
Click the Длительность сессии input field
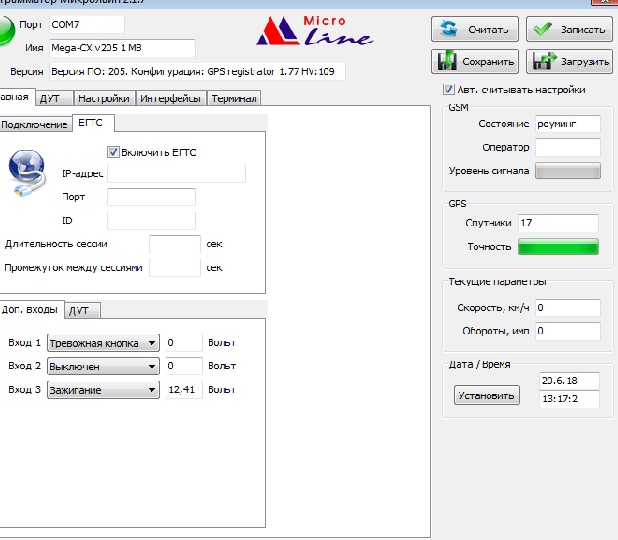click(x=174, y=244)
